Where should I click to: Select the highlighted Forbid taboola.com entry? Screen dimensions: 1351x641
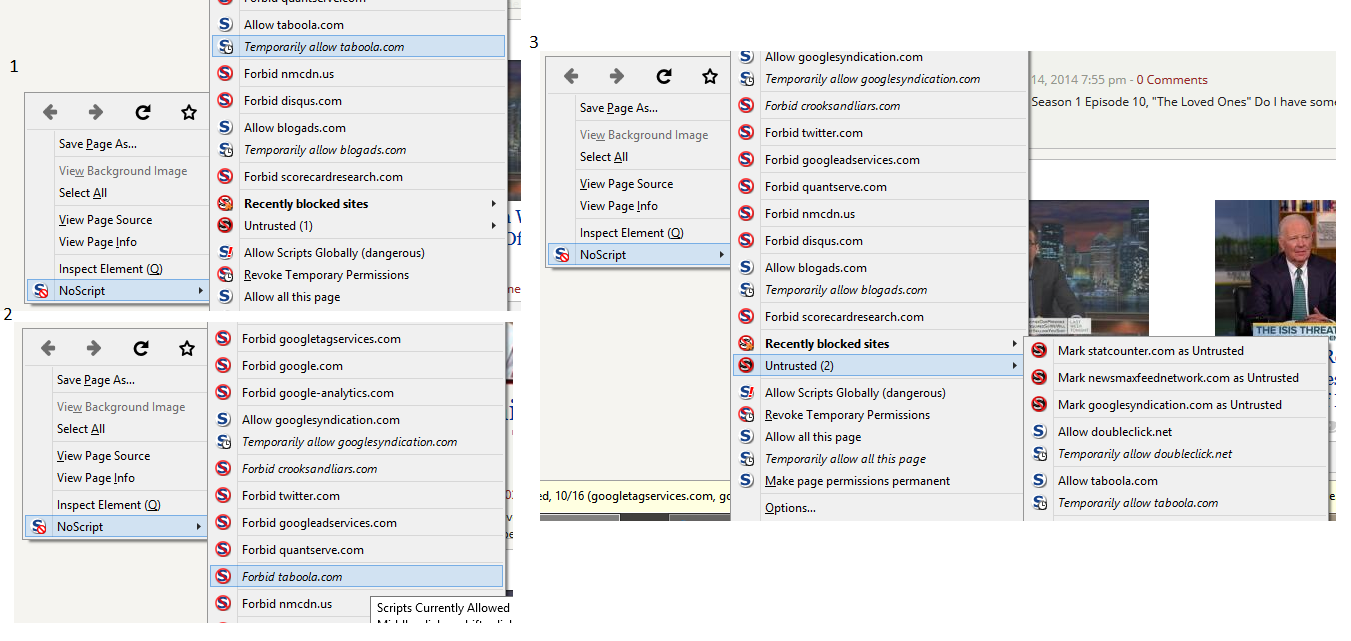click(357, 576)
